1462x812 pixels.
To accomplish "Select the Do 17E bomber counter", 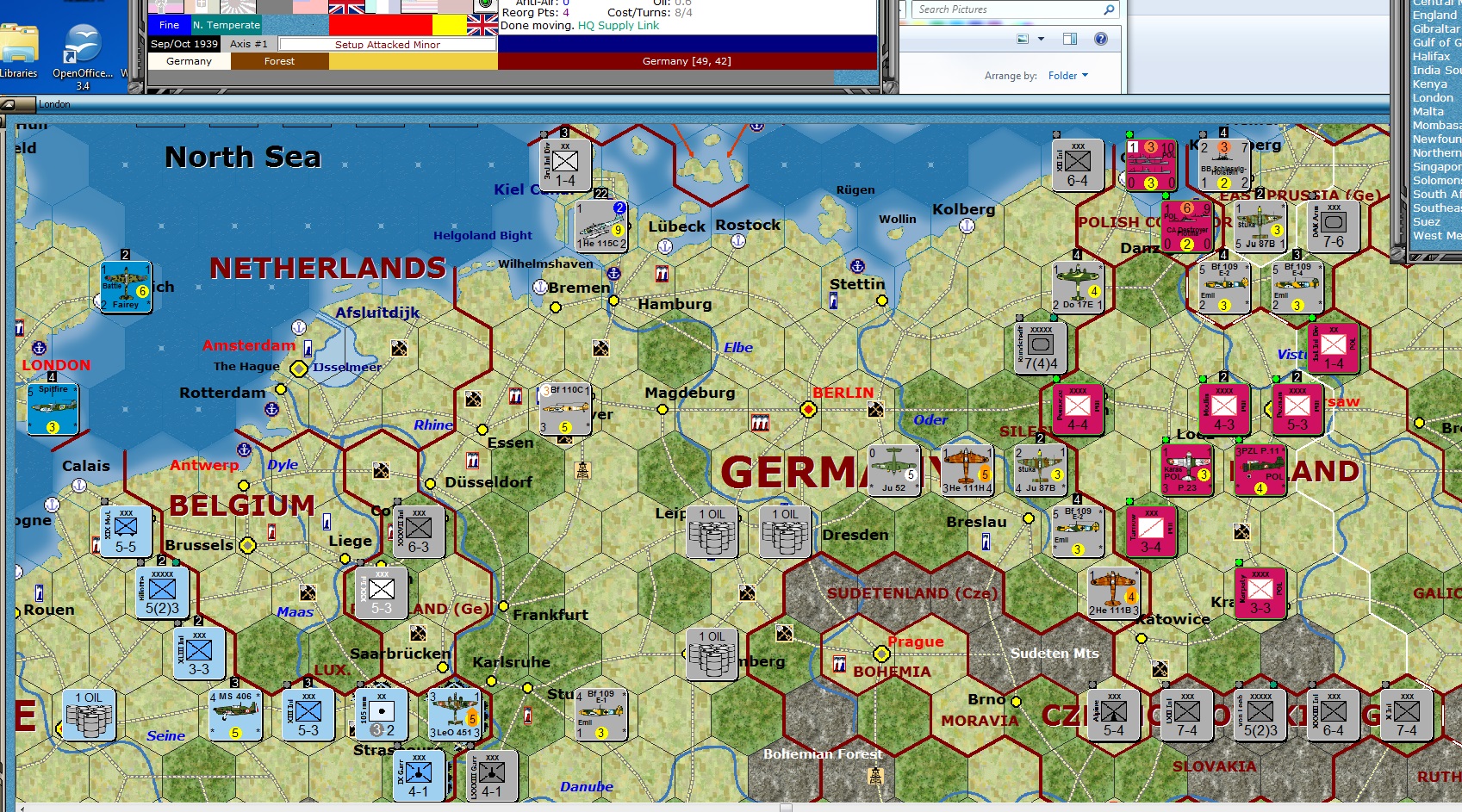I will pyautogui.click(x=1078, y=287).
